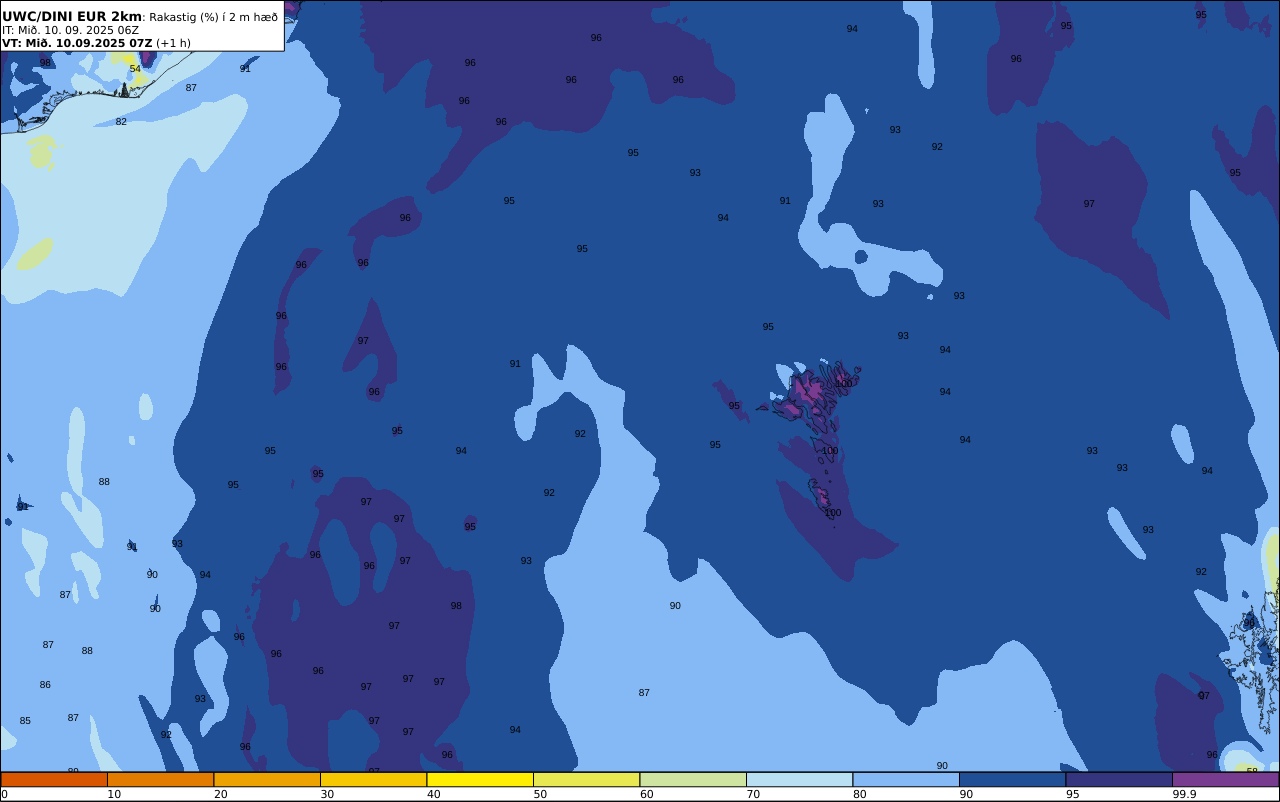
Task: Click the "VT: Mið. 10.09.2025 07Z" valid-time line
Action: click(x=77, y=43)
